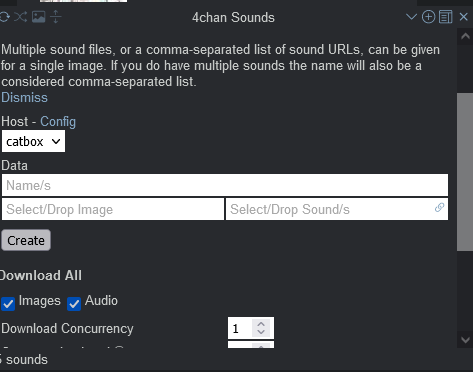
Task: Increase Download Concurrency value with up arrow
Action: [x=261, y=324]
